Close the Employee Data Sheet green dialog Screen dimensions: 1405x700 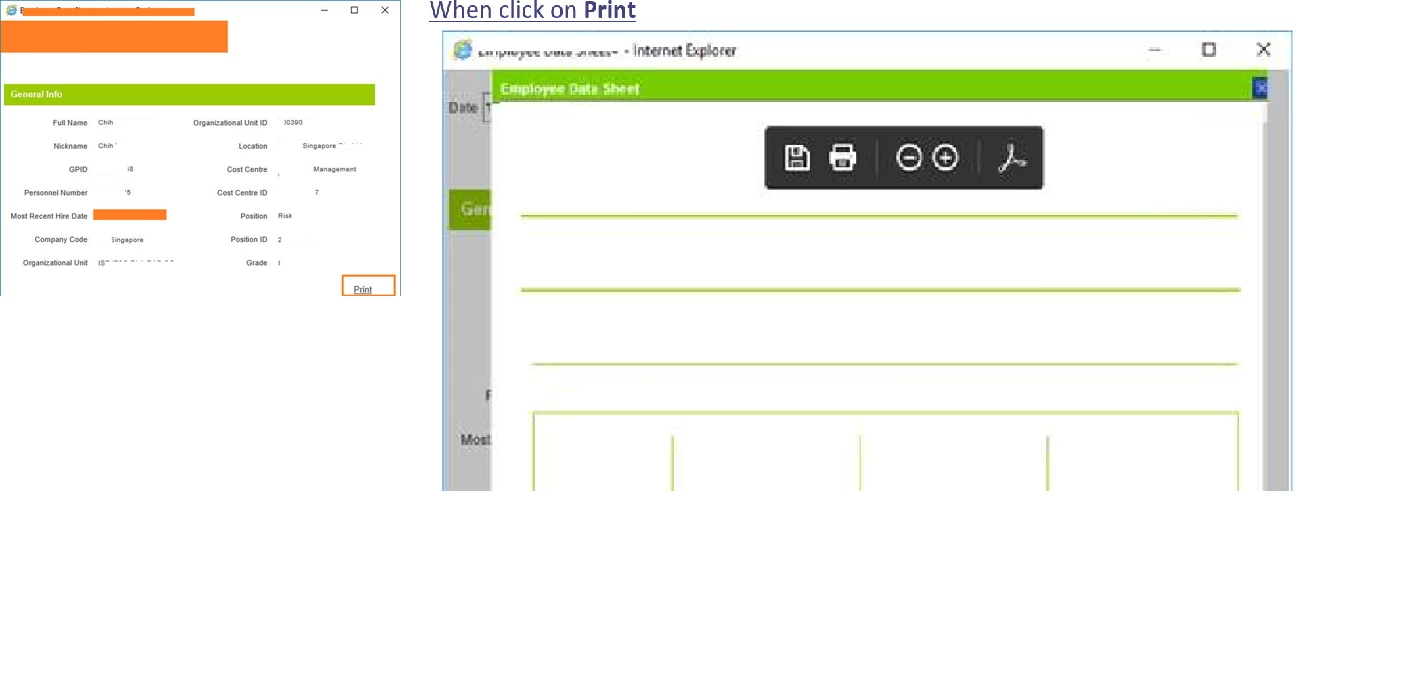tap(1260, 88)
